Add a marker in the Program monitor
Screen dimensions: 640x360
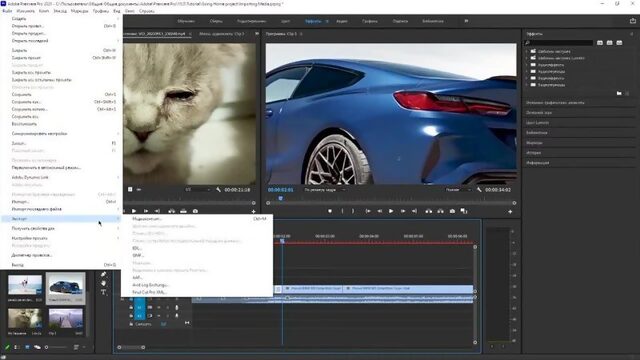point(330,211)
